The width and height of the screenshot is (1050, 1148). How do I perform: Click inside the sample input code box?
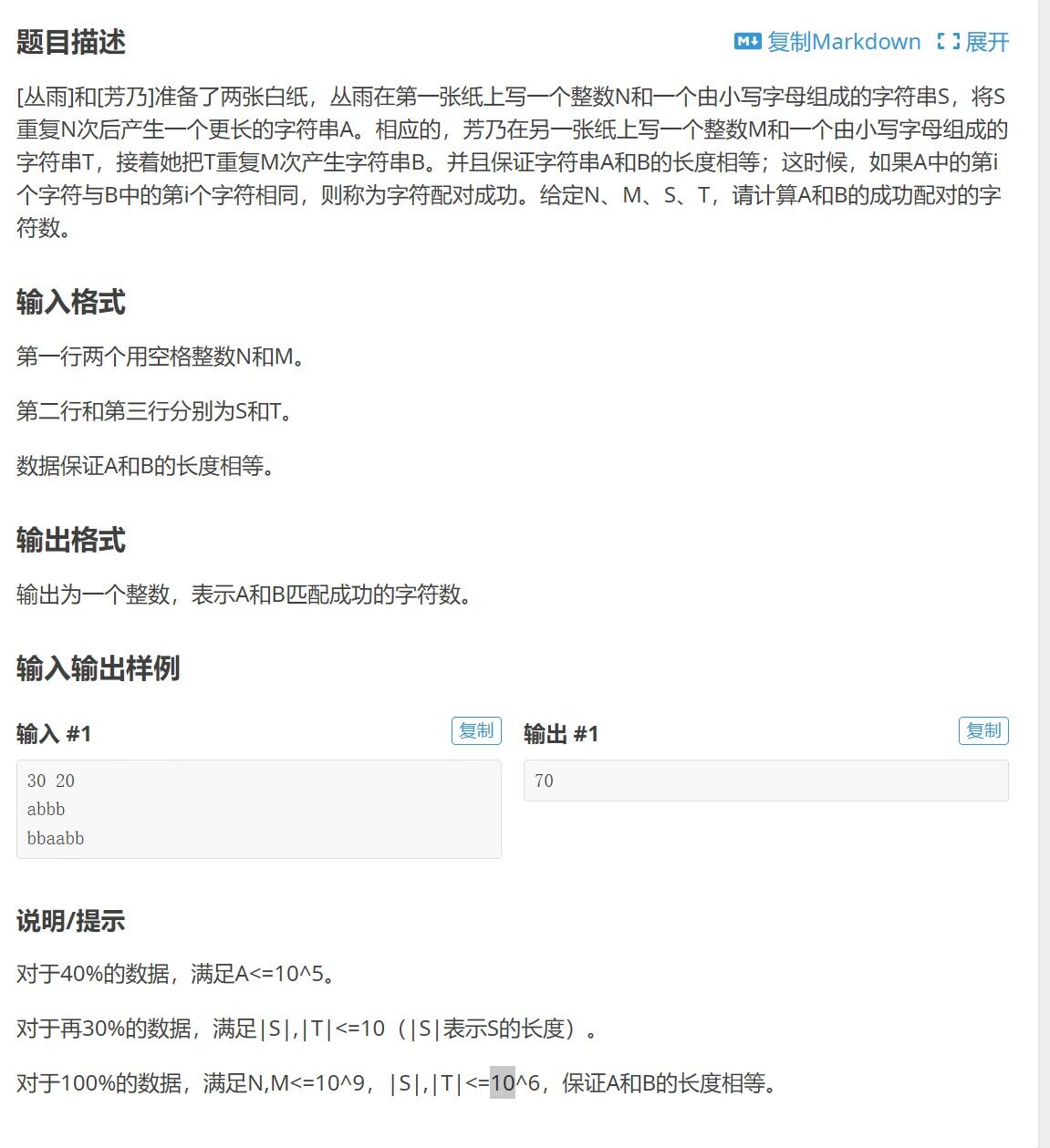[x=259, y=809]
